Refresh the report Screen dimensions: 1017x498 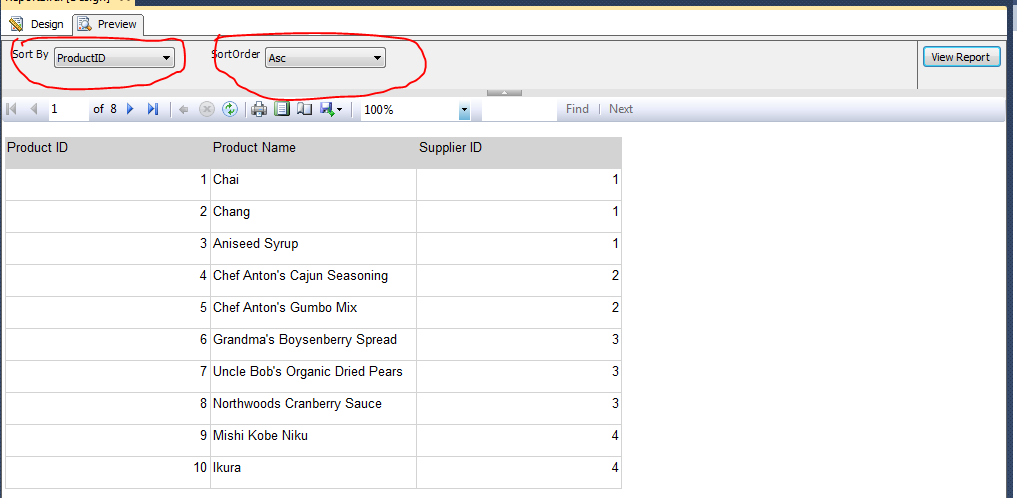tap(230, 110)
